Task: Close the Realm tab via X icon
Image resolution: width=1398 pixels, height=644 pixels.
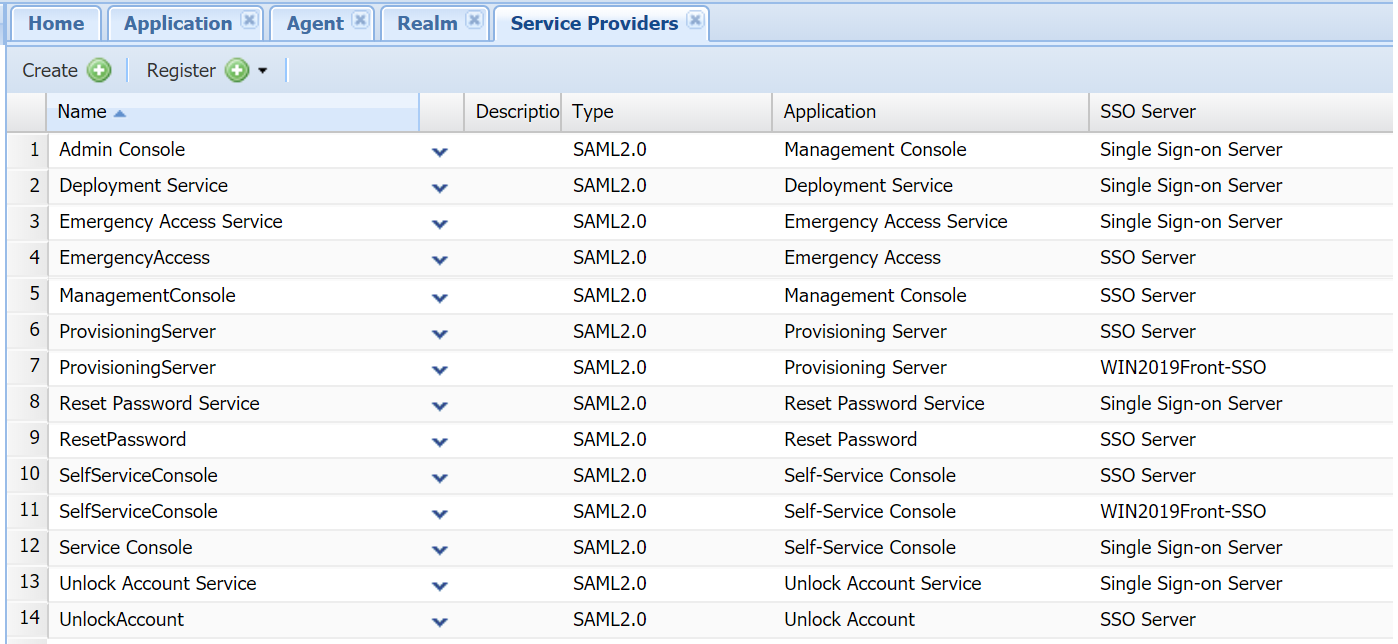Action: point(474,20)
